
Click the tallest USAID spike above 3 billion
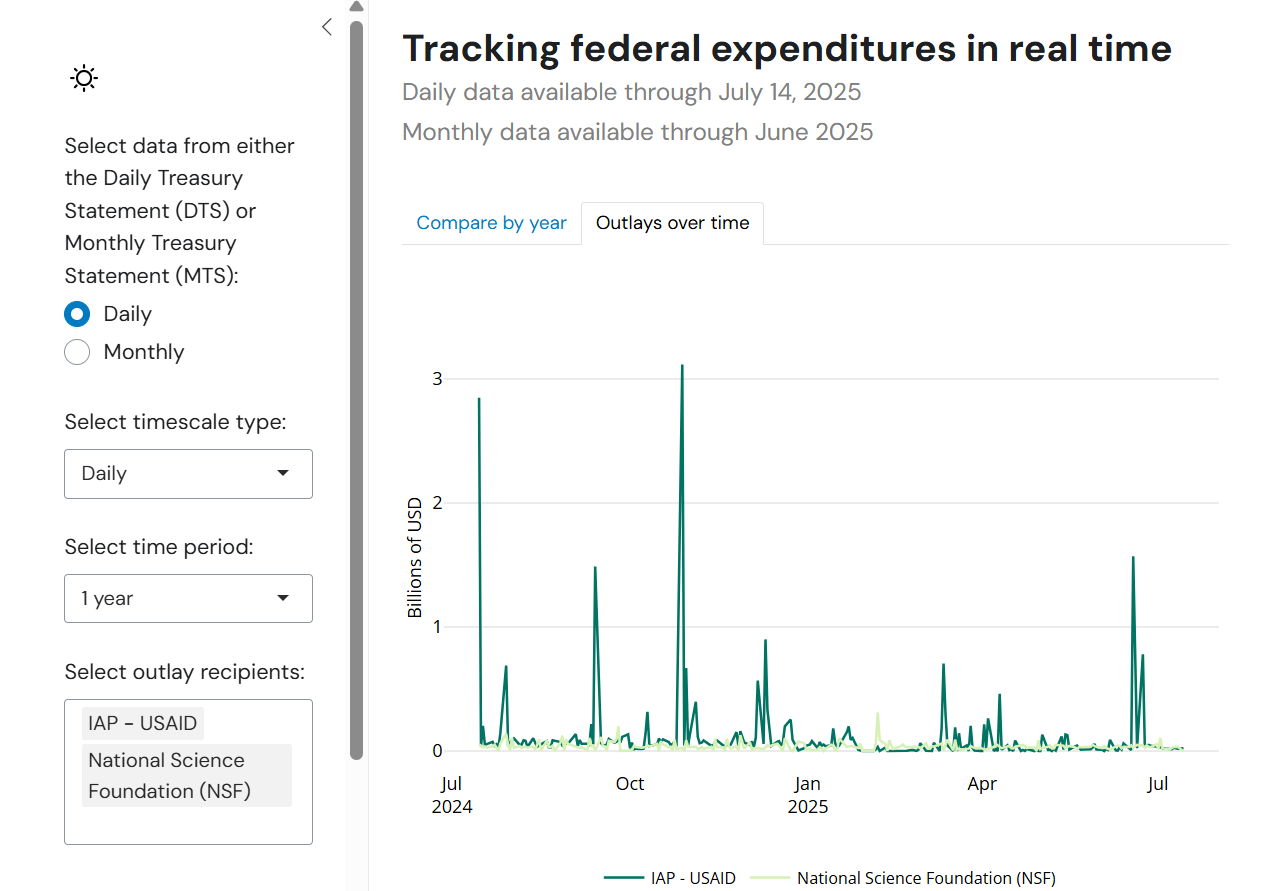click(x=682, y=366)
